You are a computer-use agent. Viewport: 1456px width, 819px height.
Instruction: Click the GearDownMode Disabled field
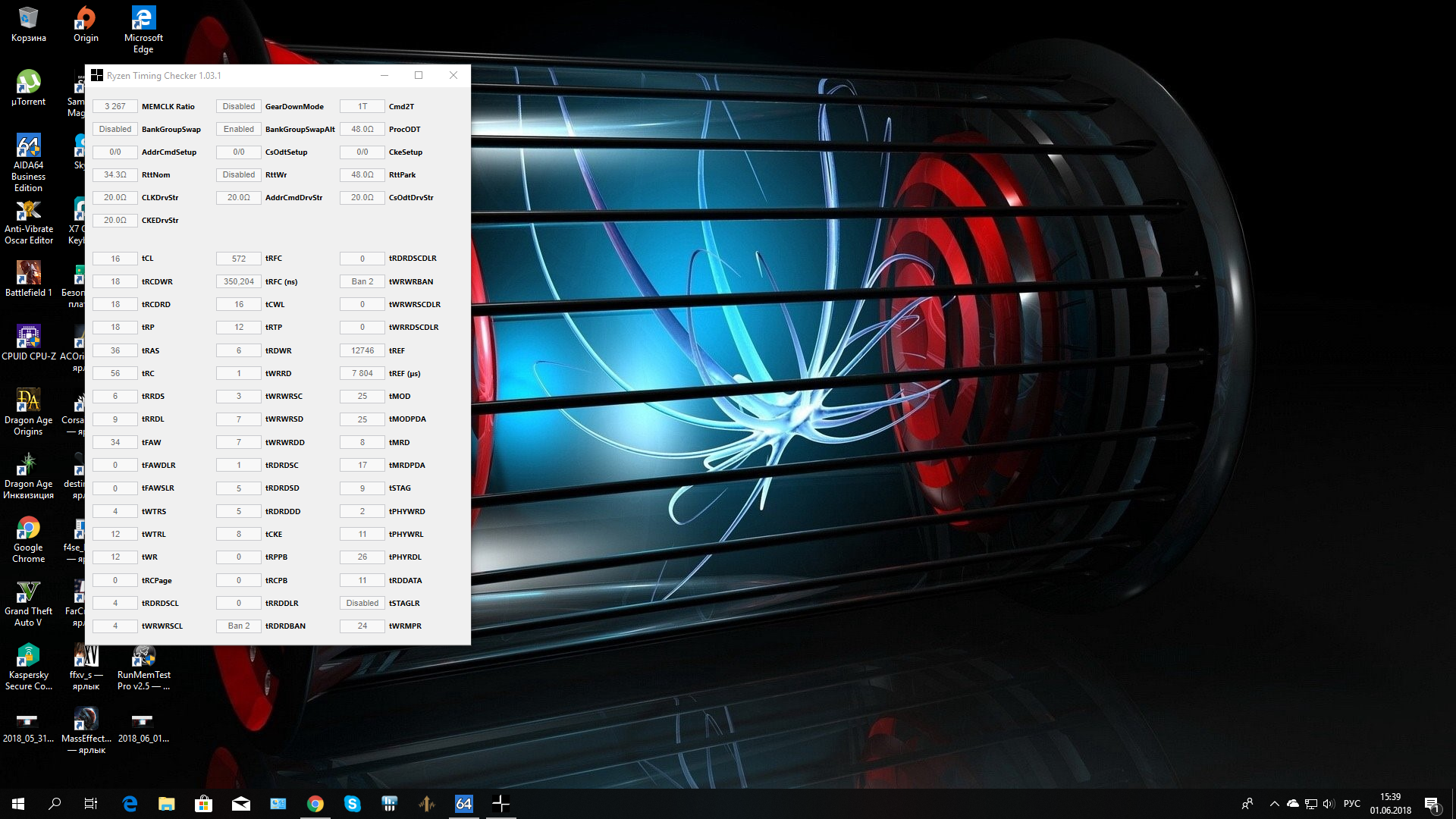tap(239, 106)
